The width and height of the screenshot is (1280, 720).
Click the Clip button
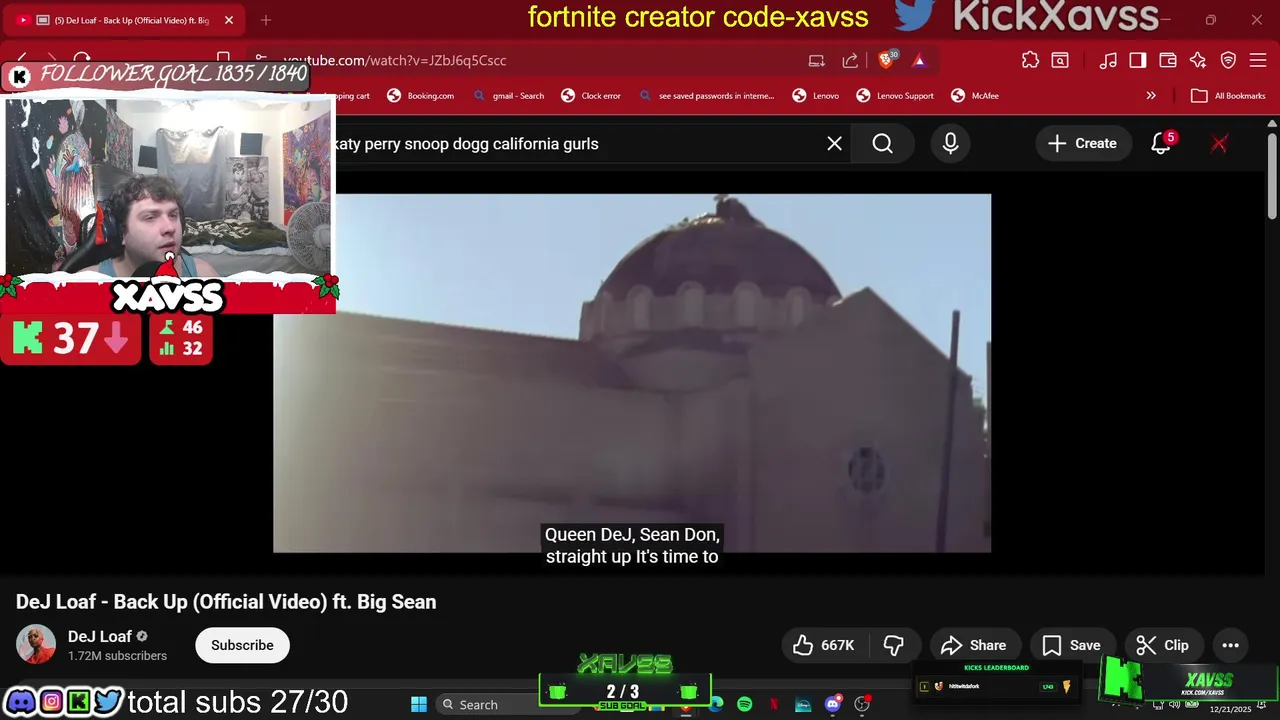[x=1163, y=646]
